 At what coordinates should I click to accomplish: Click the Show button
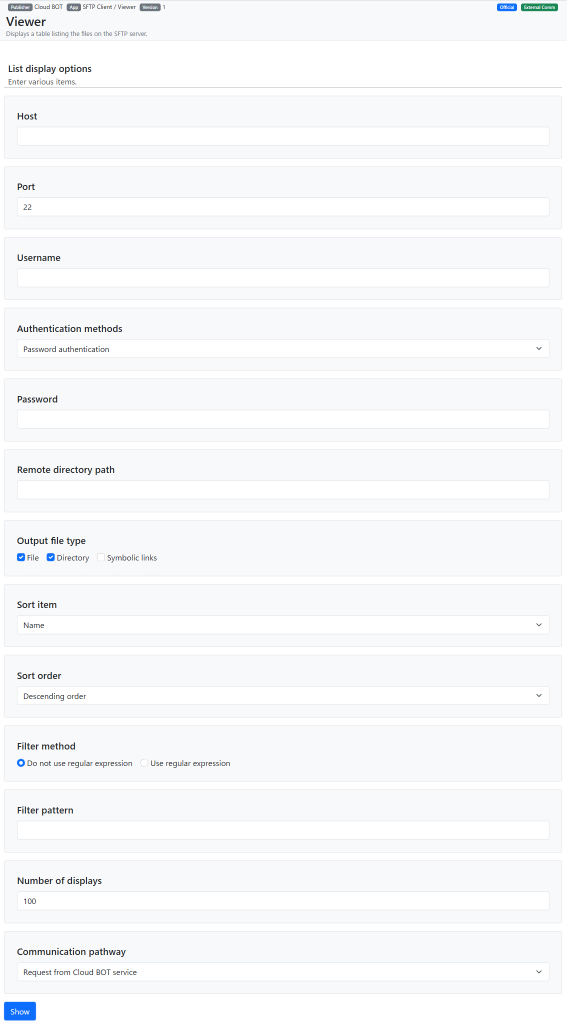(20, 1011)
